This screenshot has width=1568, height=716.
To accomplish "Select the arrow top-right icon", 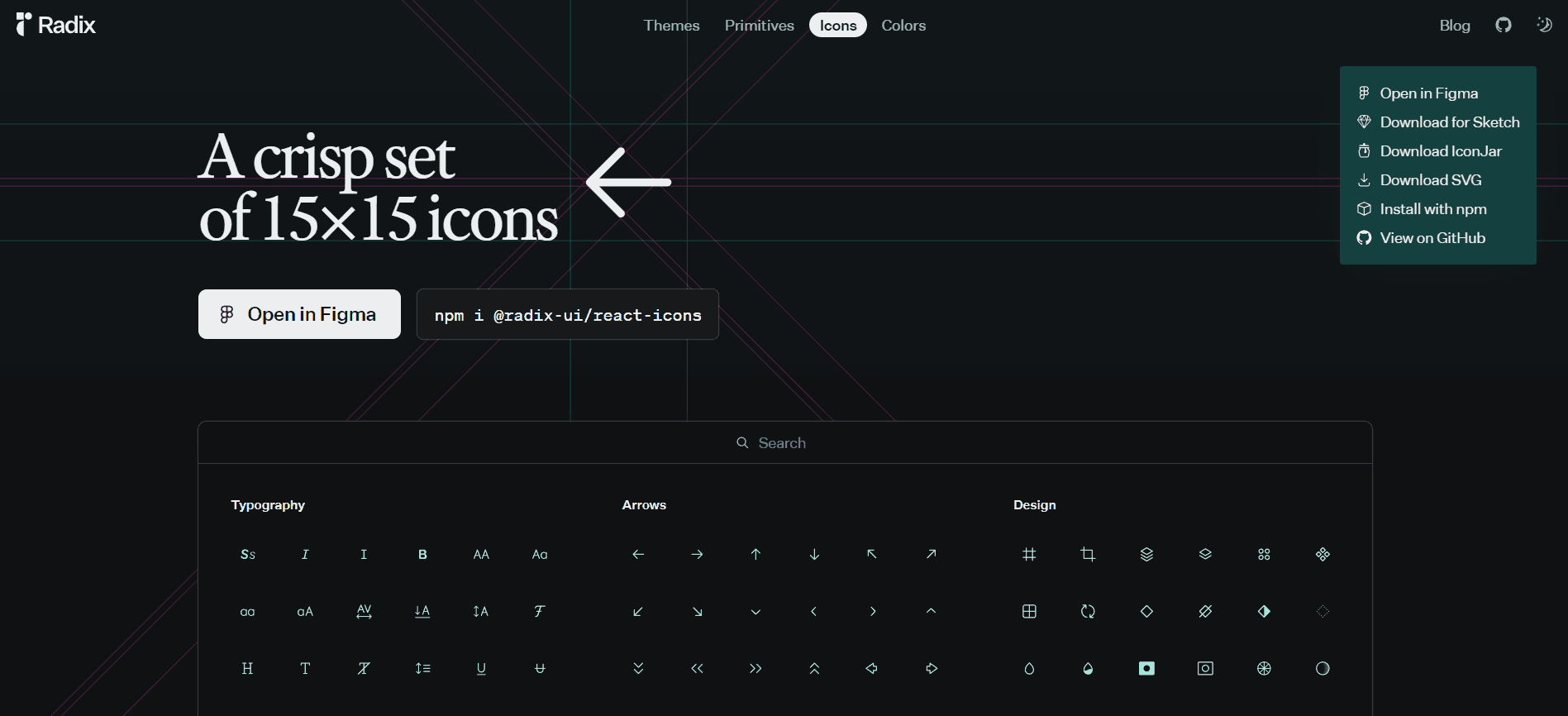I will (931, 554).
